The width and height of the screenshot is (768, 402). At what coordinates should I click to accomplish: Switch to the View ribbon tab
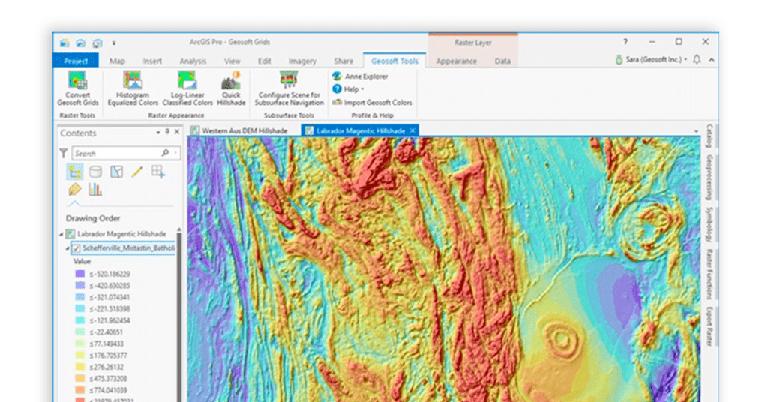(232, 61)
